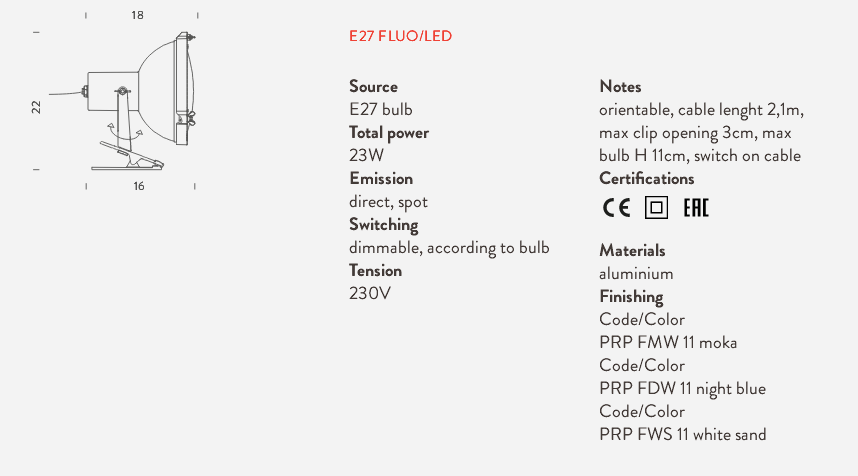Click the aluminium material text
Image resolution: width=858 pixels, height=476 pixels.
[x=636, y=274]
